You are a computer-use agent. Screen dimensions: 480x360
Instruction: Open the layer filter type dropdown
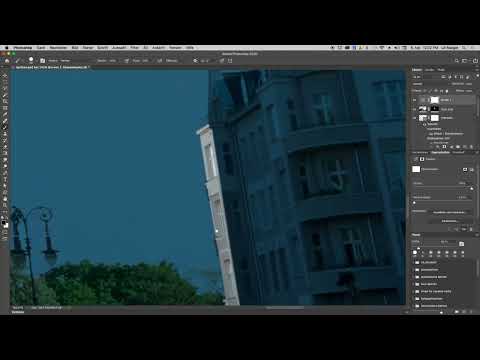coord(425,77)
